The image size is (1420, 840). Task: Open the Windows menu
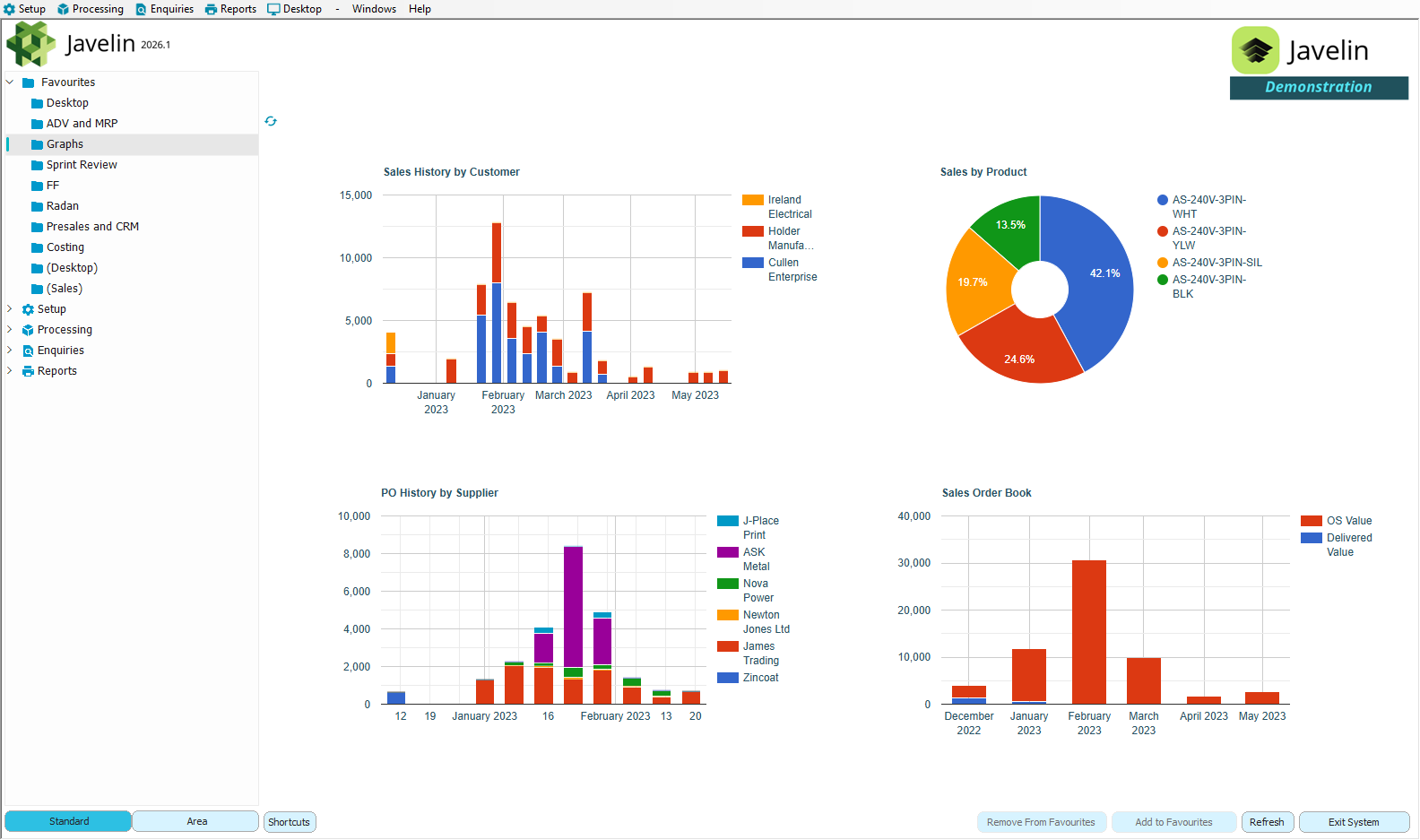click(x=374, y=9)
